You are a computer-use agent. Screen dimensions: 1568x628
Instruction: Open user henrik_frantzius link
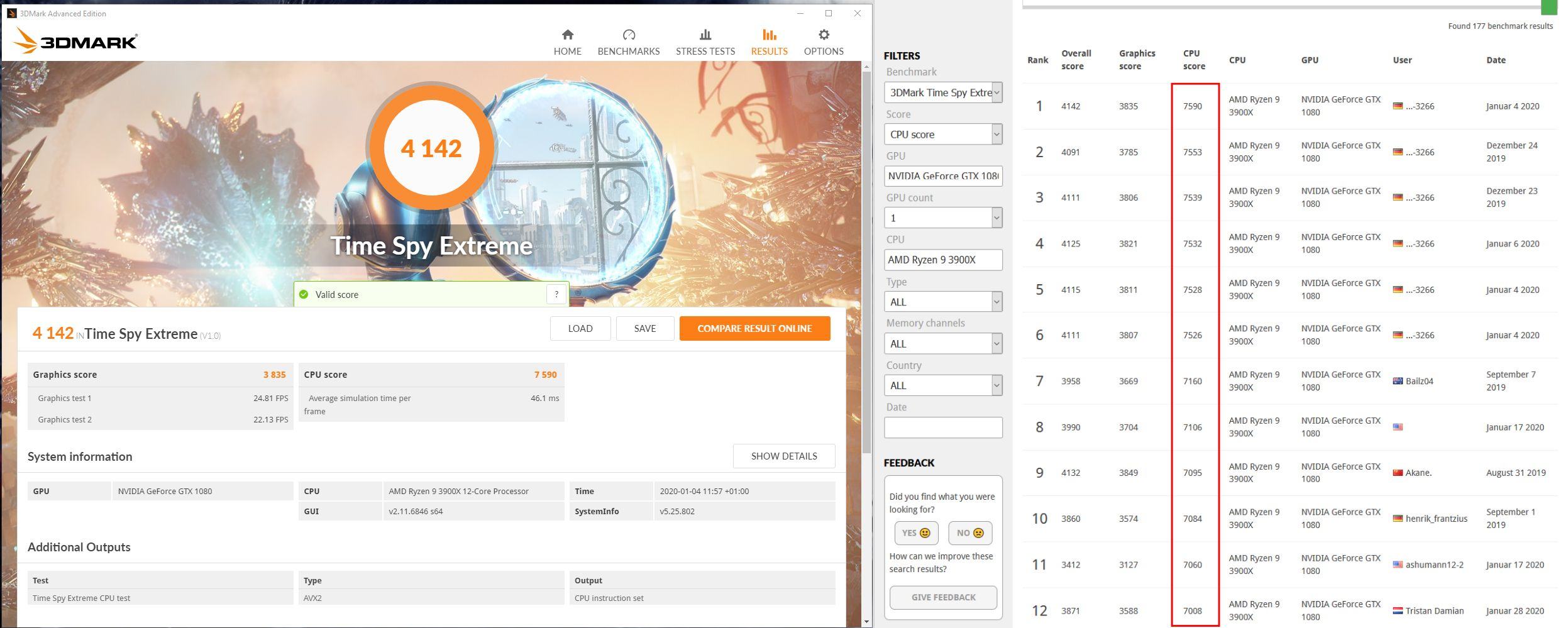pos(1436,519)
